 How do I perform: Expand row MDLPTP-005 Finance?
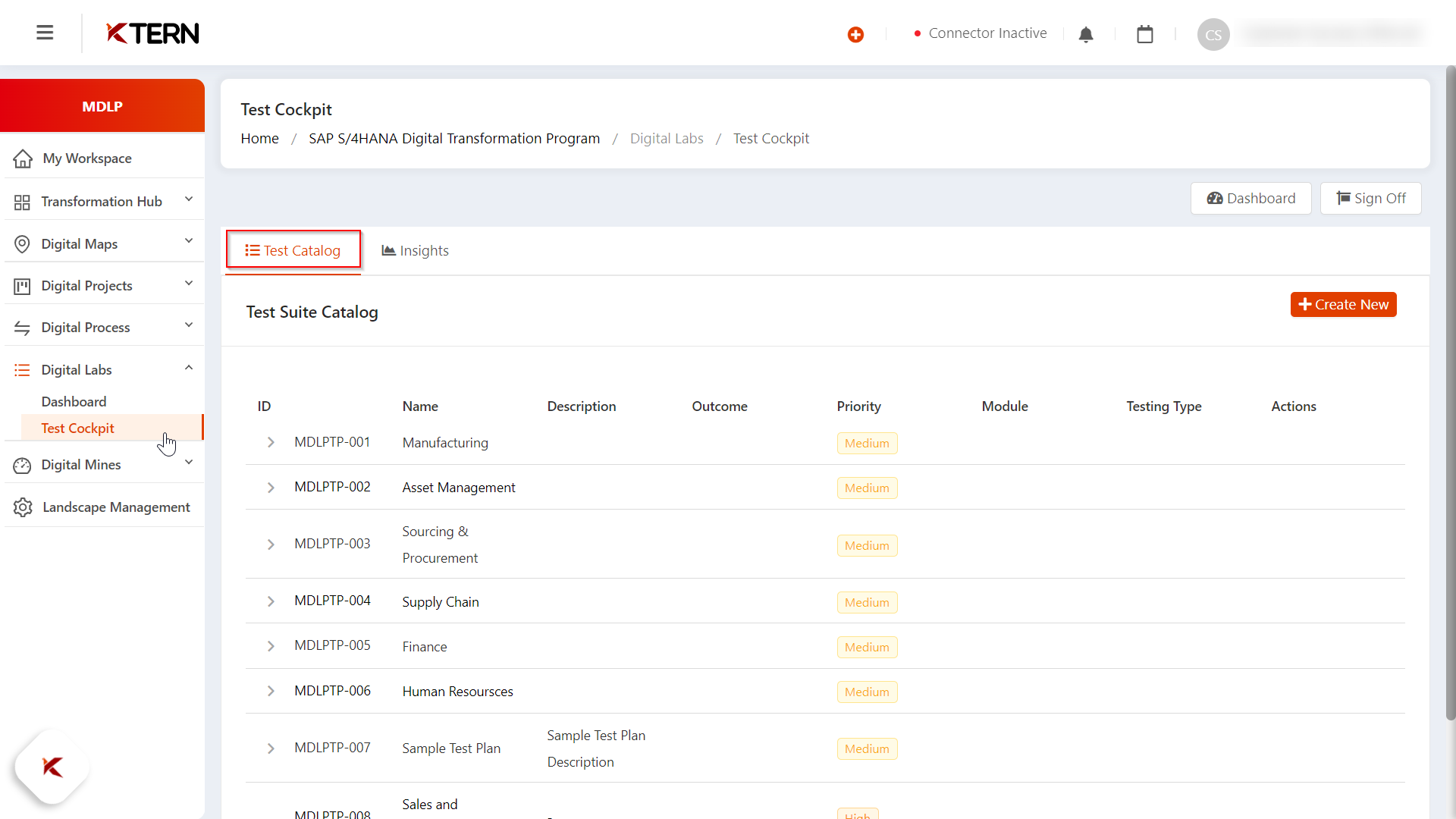coord(271,646)
